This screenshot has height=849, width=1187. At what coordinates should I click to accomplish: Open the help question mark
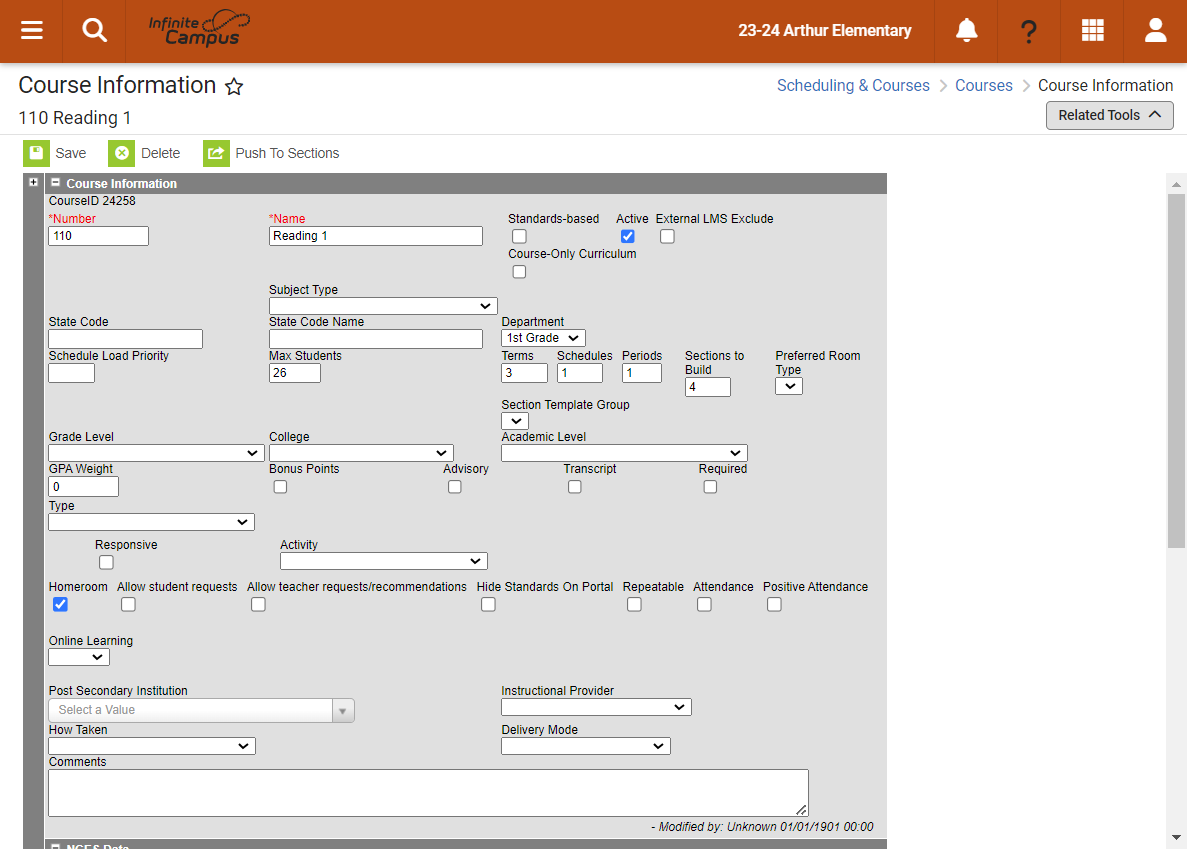[x=1029, y=31]
